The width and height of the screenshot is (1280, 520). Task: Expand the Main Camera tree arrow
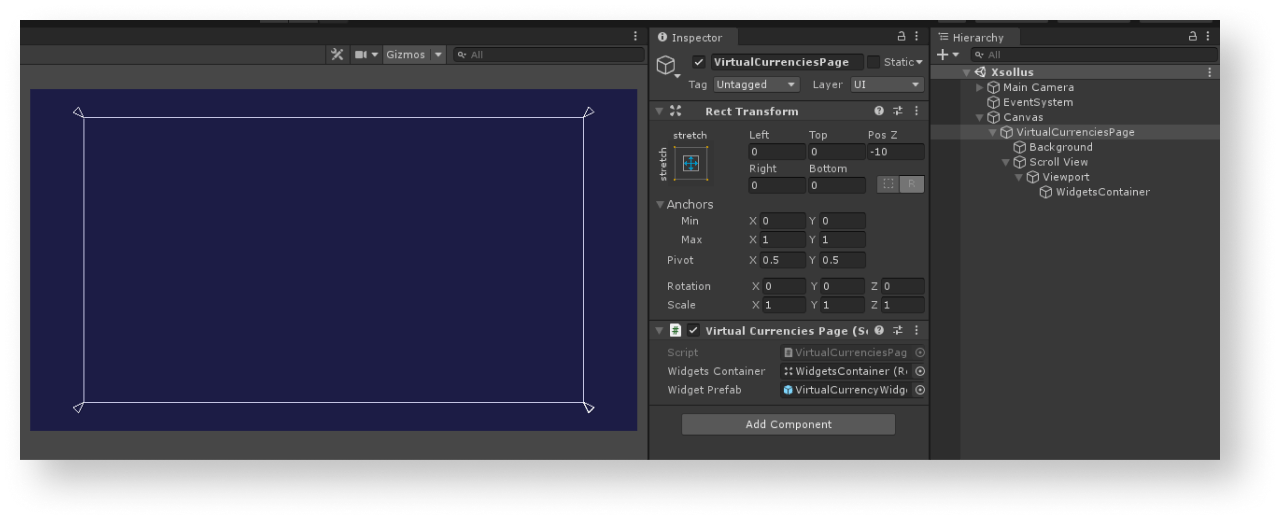980,87
